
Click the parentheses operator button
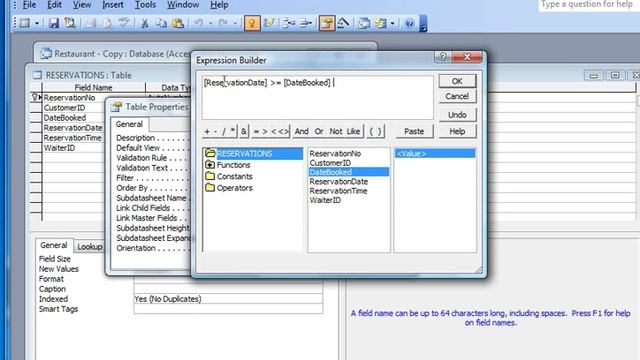click(x=376, y=131)
